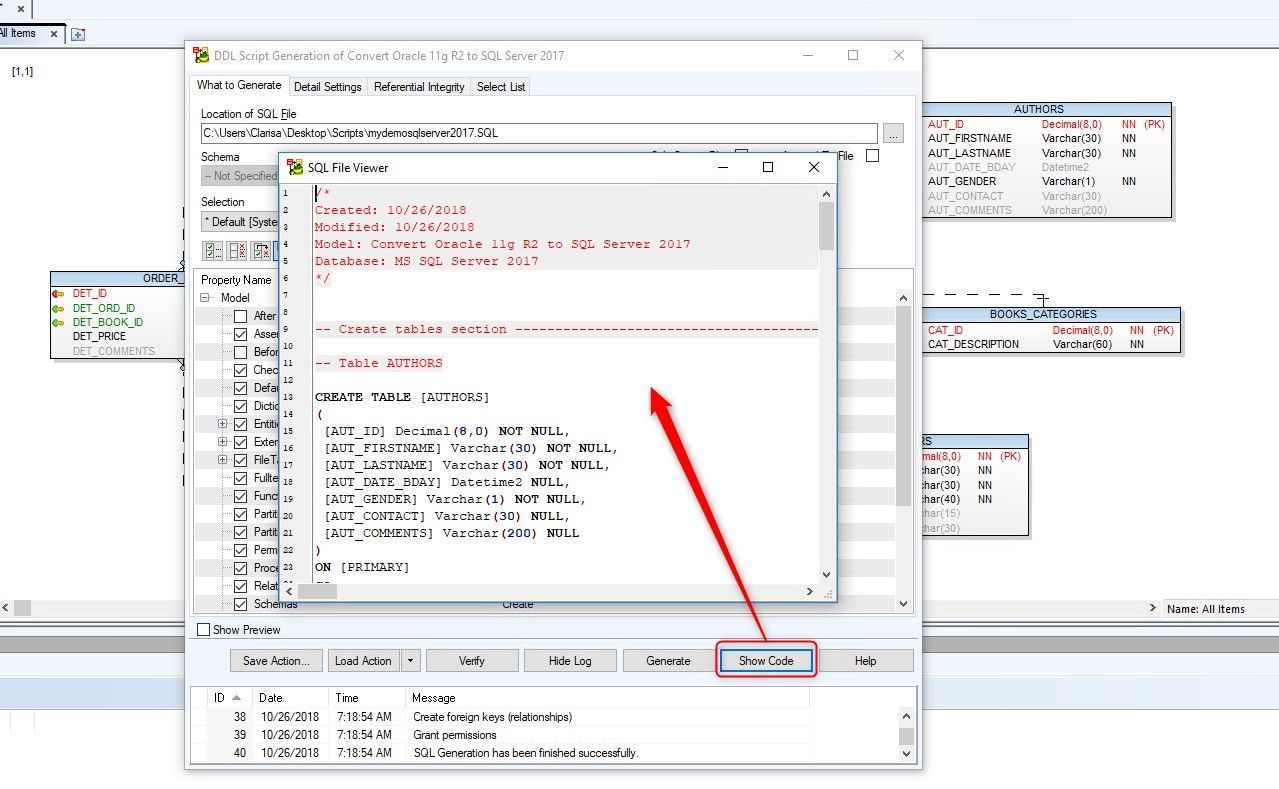Click the Show Code button
This screenshot has width=1279, height=789.
click(x=766, y=661)
